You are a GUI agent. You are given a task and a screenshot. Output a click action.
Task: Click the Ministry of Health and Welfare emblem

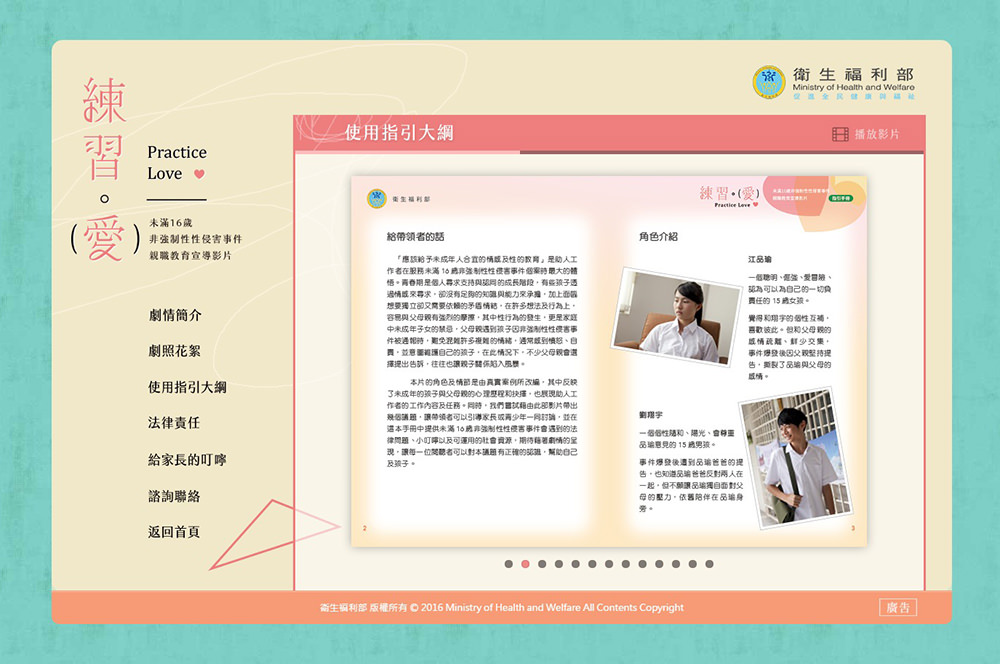(x=769, y=83)
